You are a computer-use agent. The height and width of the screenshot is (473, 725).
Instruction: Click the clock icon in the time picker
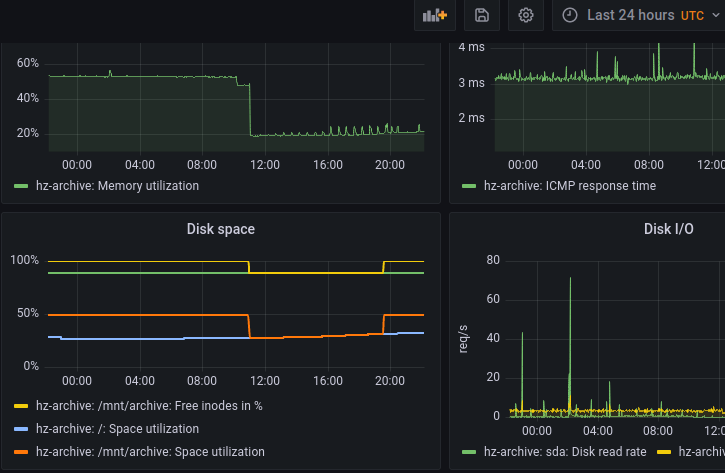[570, 15]
